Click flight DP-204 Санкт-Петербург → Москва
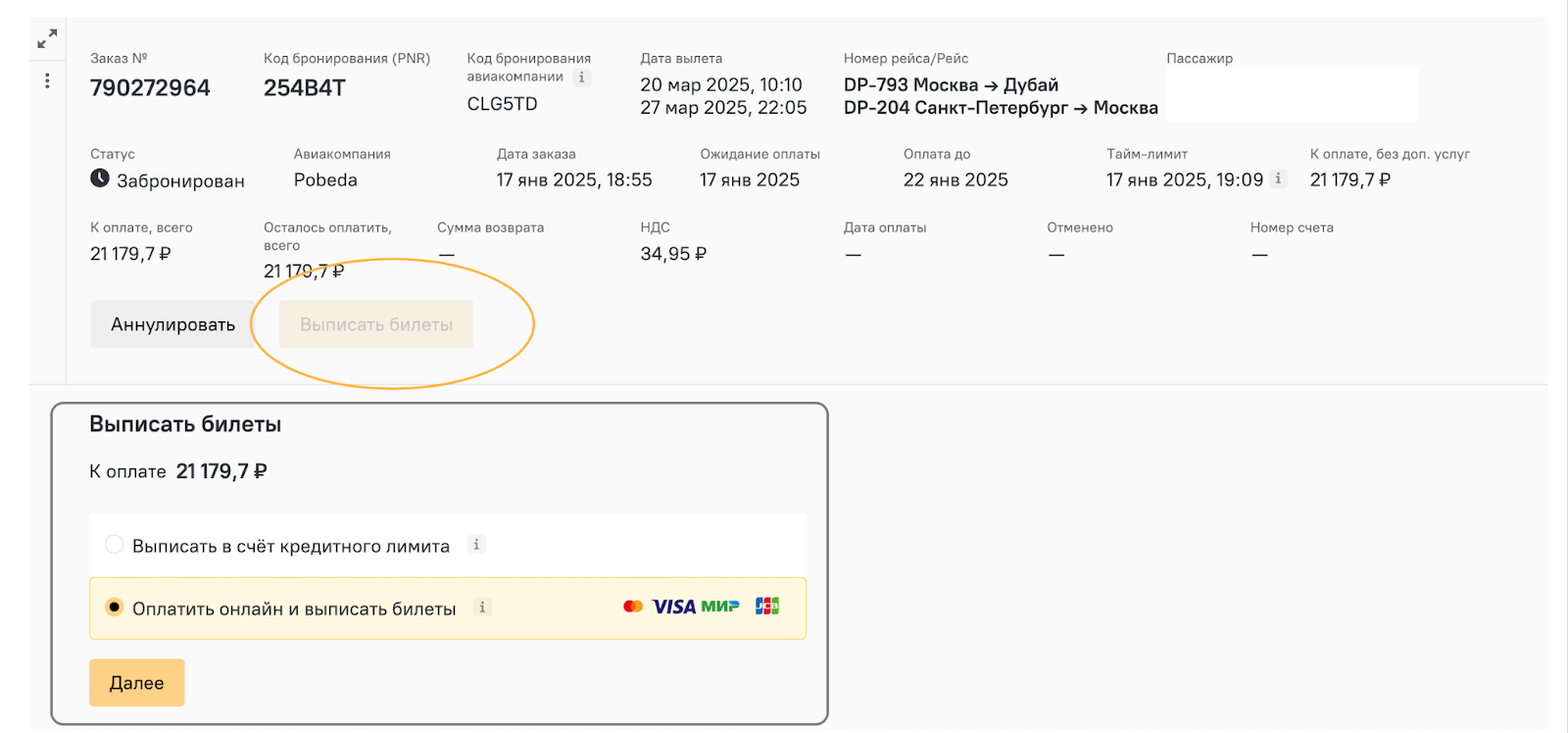 [x=1001, y=108]
